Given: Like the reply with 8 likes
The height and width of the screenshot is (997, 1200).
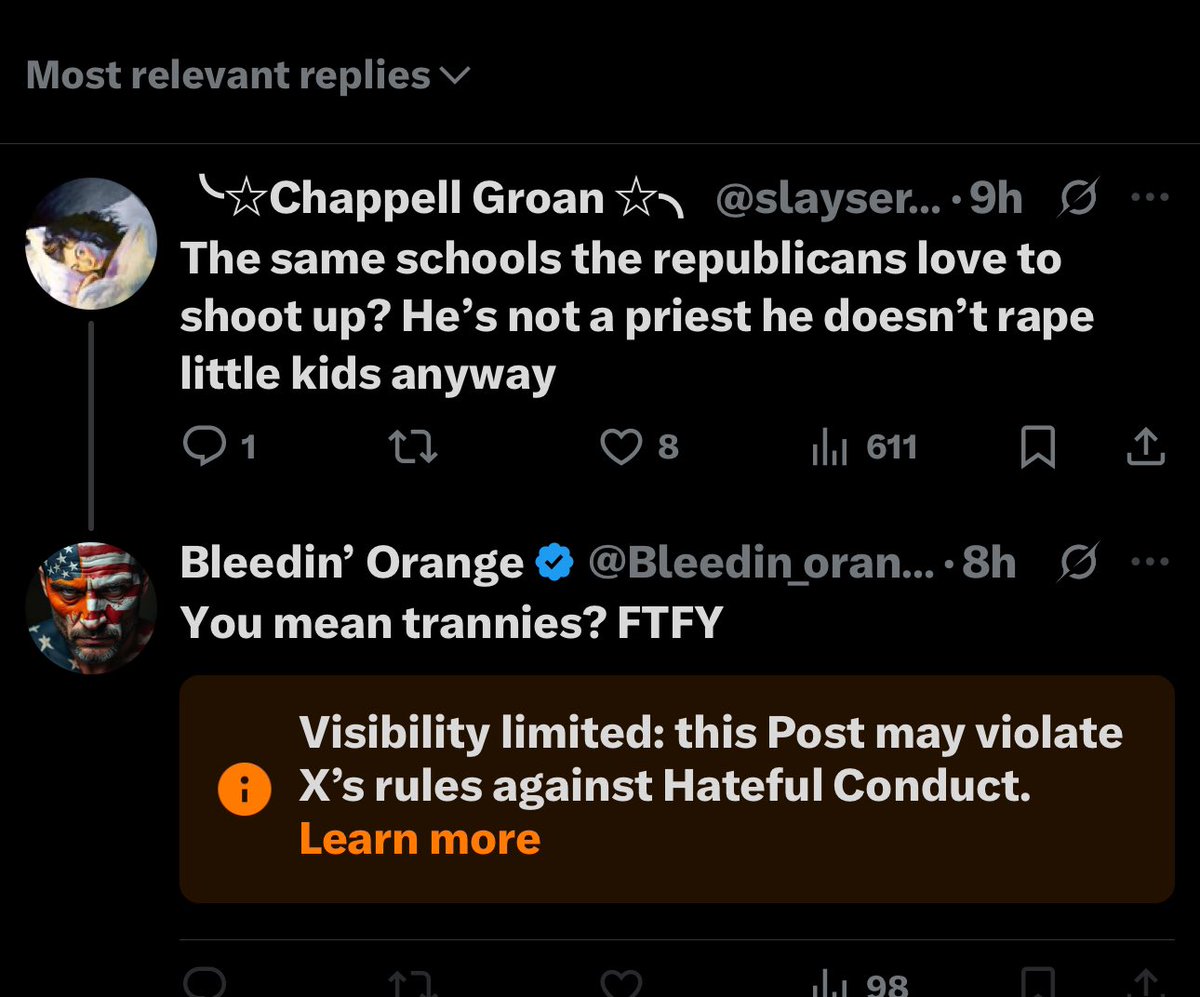Looking at the screenshot, I should click(x=621, y=447).
